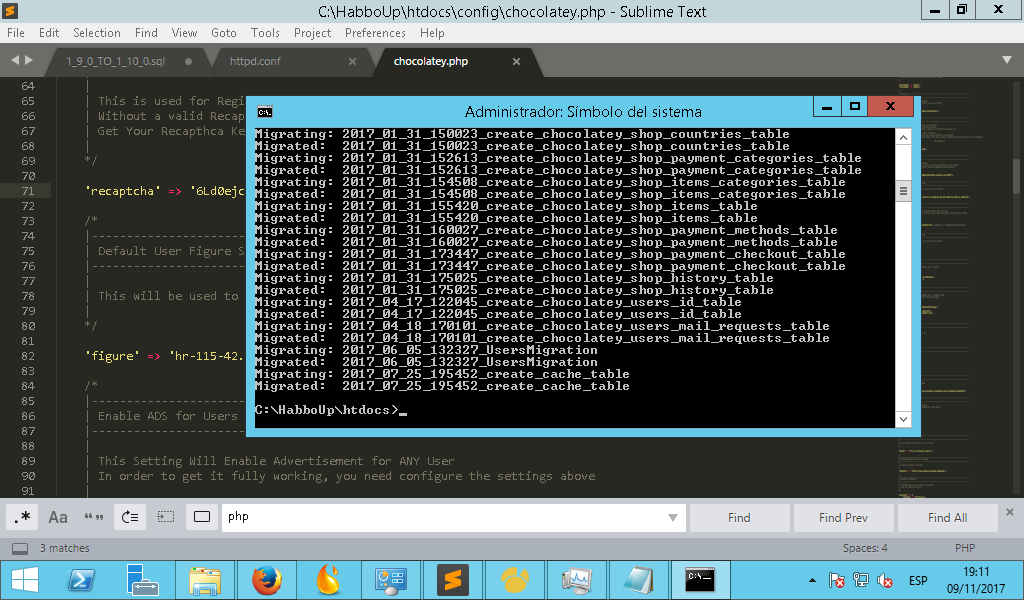Click the Find Prev button
1024x600 pixels.
[843, 517]
